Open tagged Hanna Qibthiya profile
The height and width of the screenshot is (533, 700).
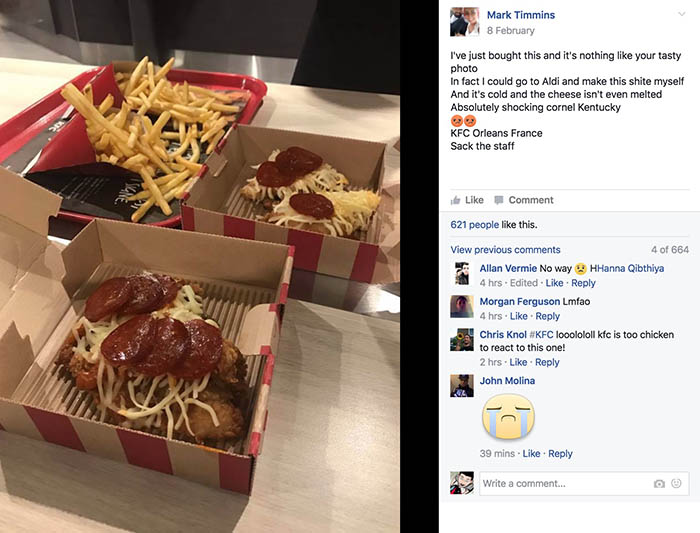click(627, 268)
